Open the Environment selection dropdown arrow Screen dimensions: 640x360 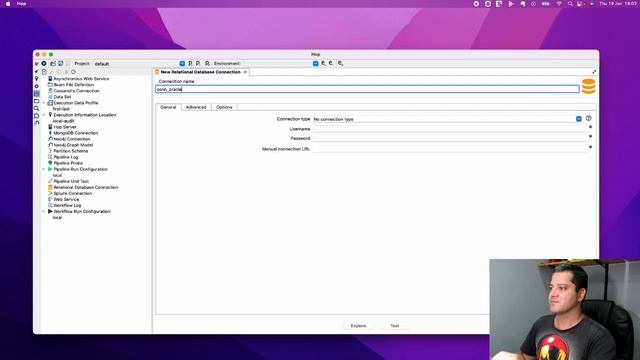point(316,64)
